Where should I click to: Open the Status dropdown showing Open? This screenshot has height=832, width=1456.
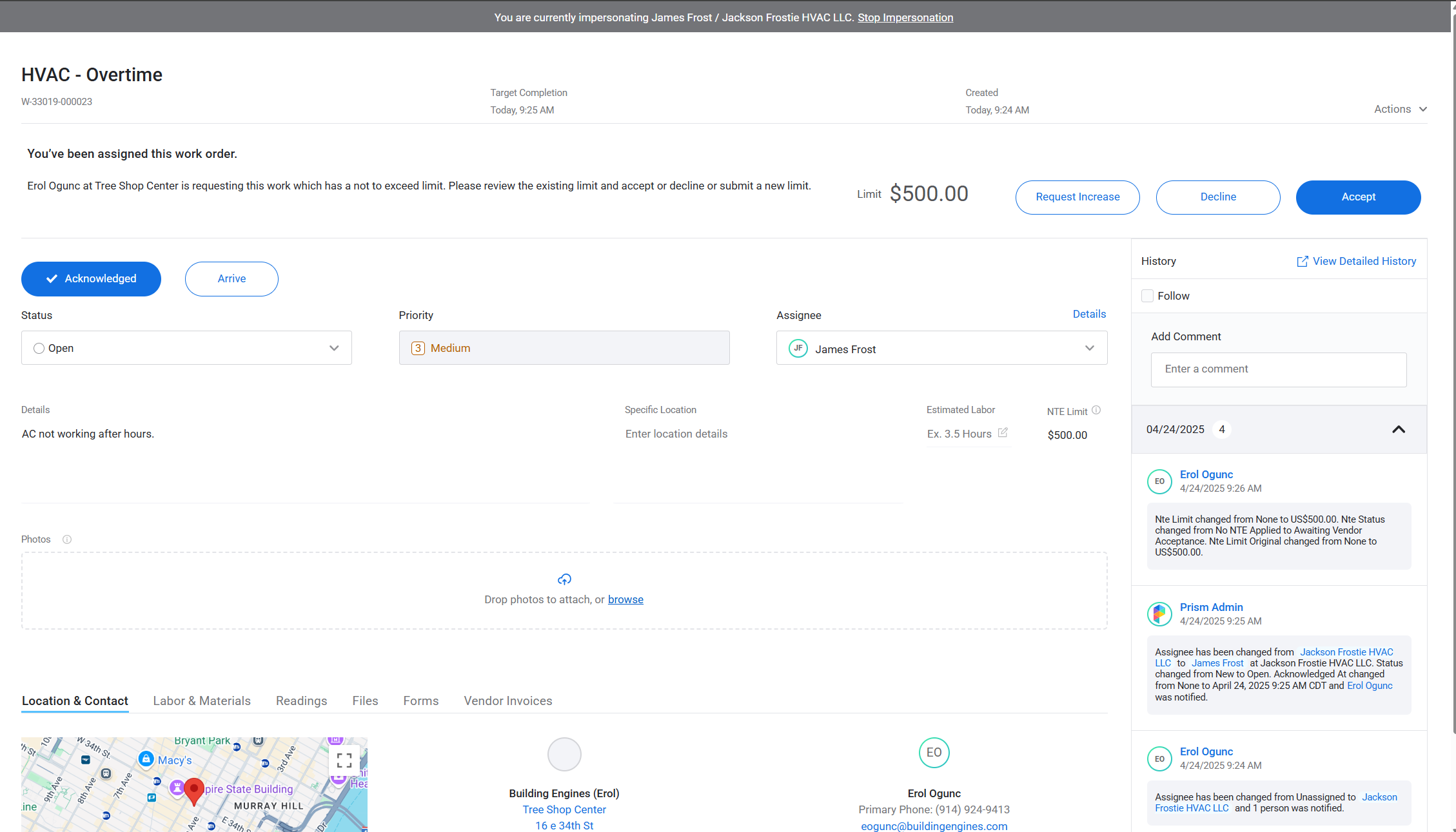pyautogui.click(x=186, y=348)
